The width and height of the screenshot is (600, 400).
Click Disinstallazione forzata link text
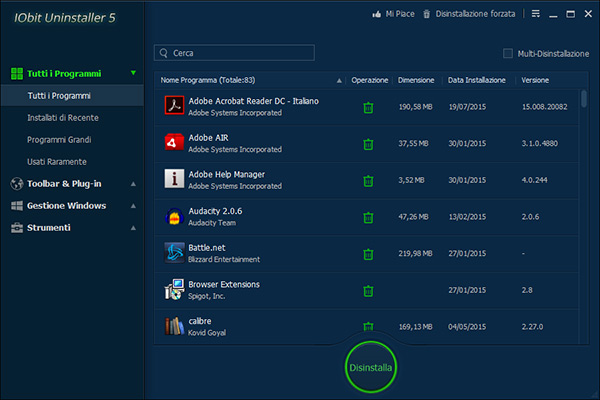tap(475, 14)
